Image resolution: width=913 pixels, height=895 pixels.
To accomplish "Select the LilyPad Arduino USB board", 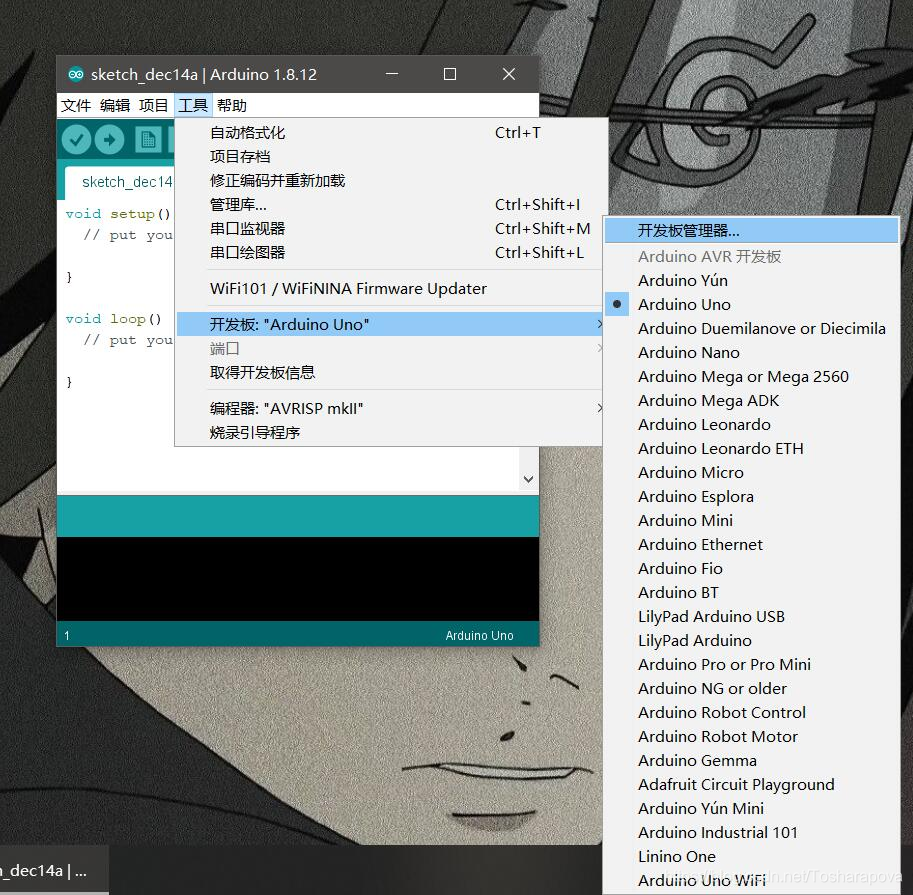I will coord(711,616).
